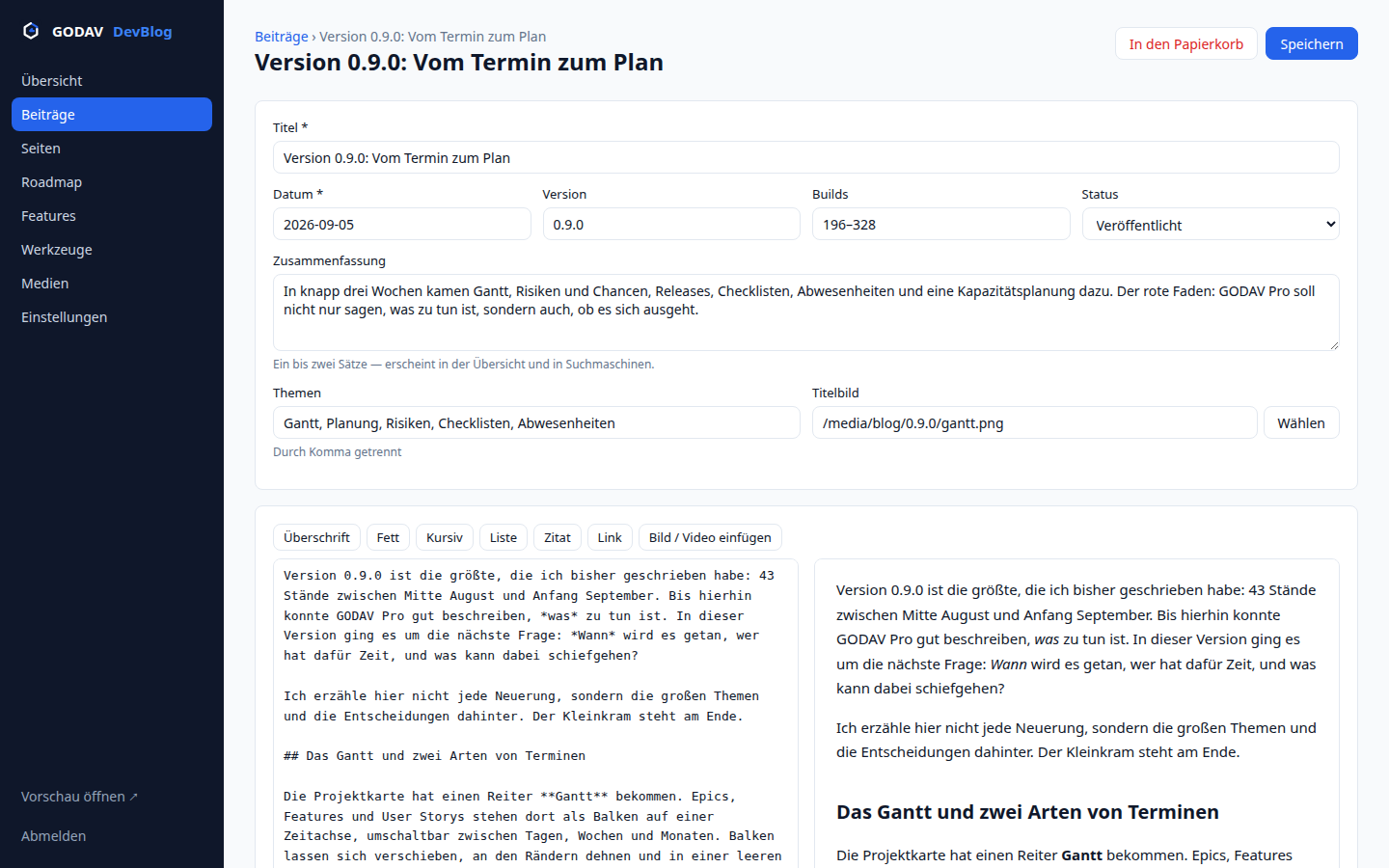Click into the Markdown editor text
Screen dimensions: 1389x868
(536, 714)
